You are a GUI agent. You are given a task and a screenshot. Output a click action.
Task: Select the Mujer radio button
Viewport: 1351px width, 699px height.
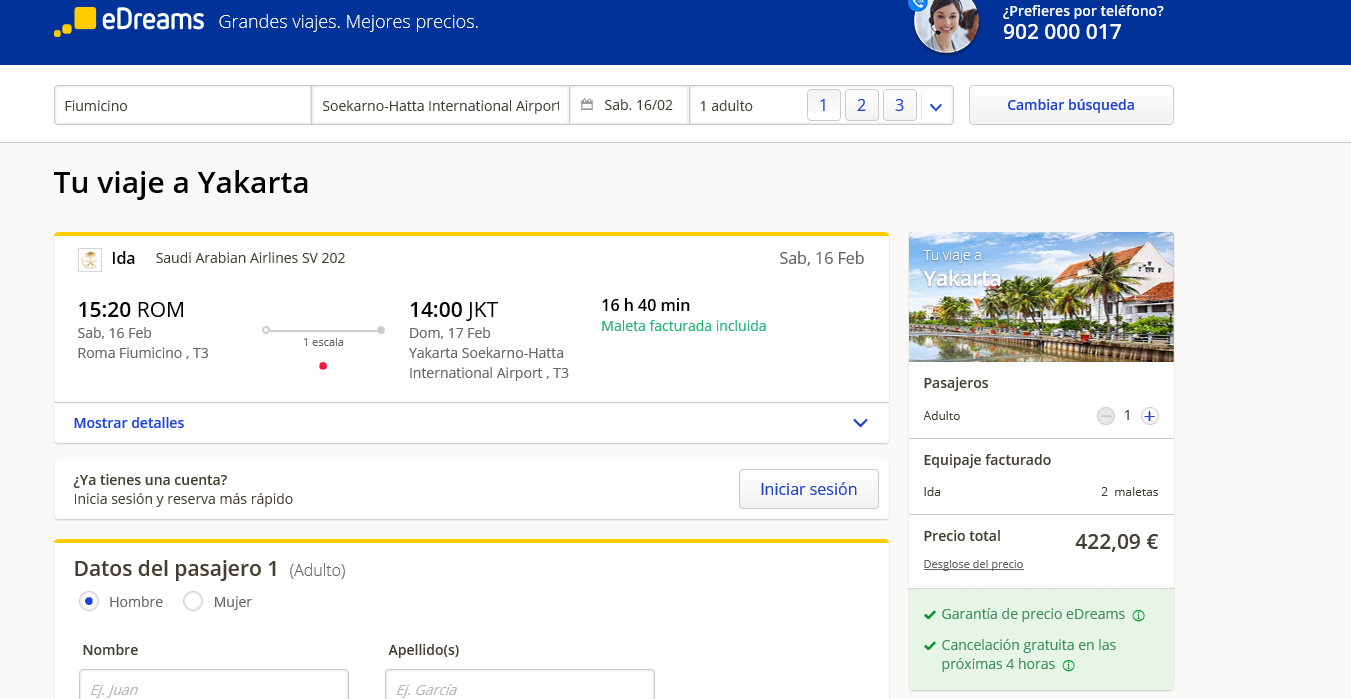pyautogui.click(x=193, y=601)
